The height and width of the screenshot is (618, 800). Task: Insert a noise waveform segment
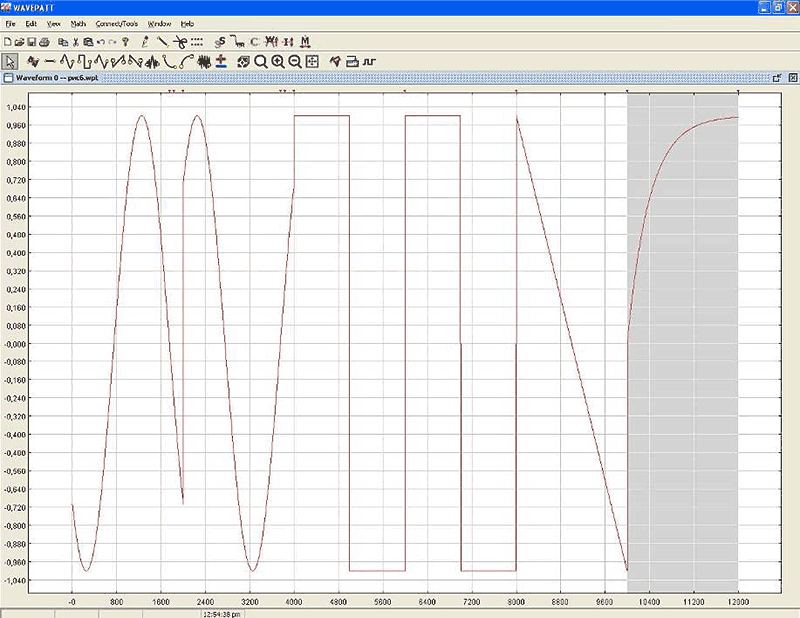[x=202, y=61]
